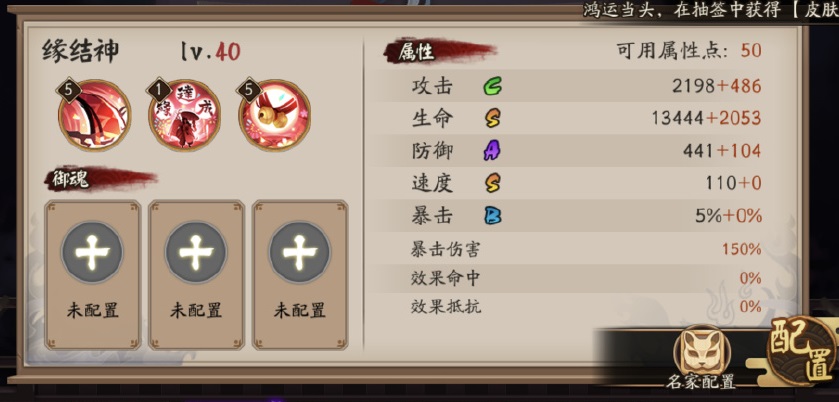Add soul in middle 未配置 slot
Screen dimensions: 839x402
(196, 275)
